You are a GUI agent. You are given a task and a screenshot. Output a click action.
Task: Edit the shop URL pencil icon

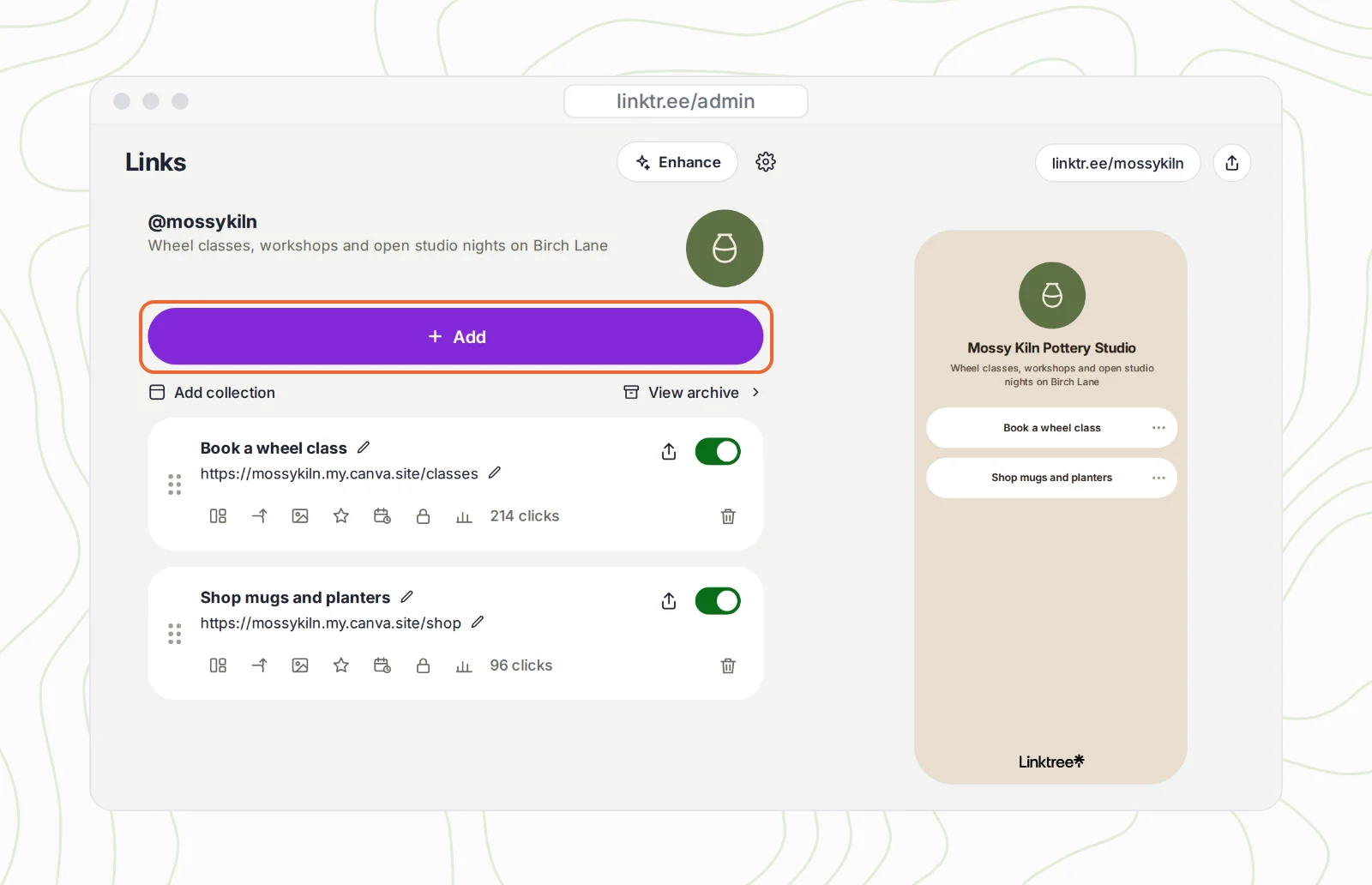pyautogui.click(x=478, y=623)
